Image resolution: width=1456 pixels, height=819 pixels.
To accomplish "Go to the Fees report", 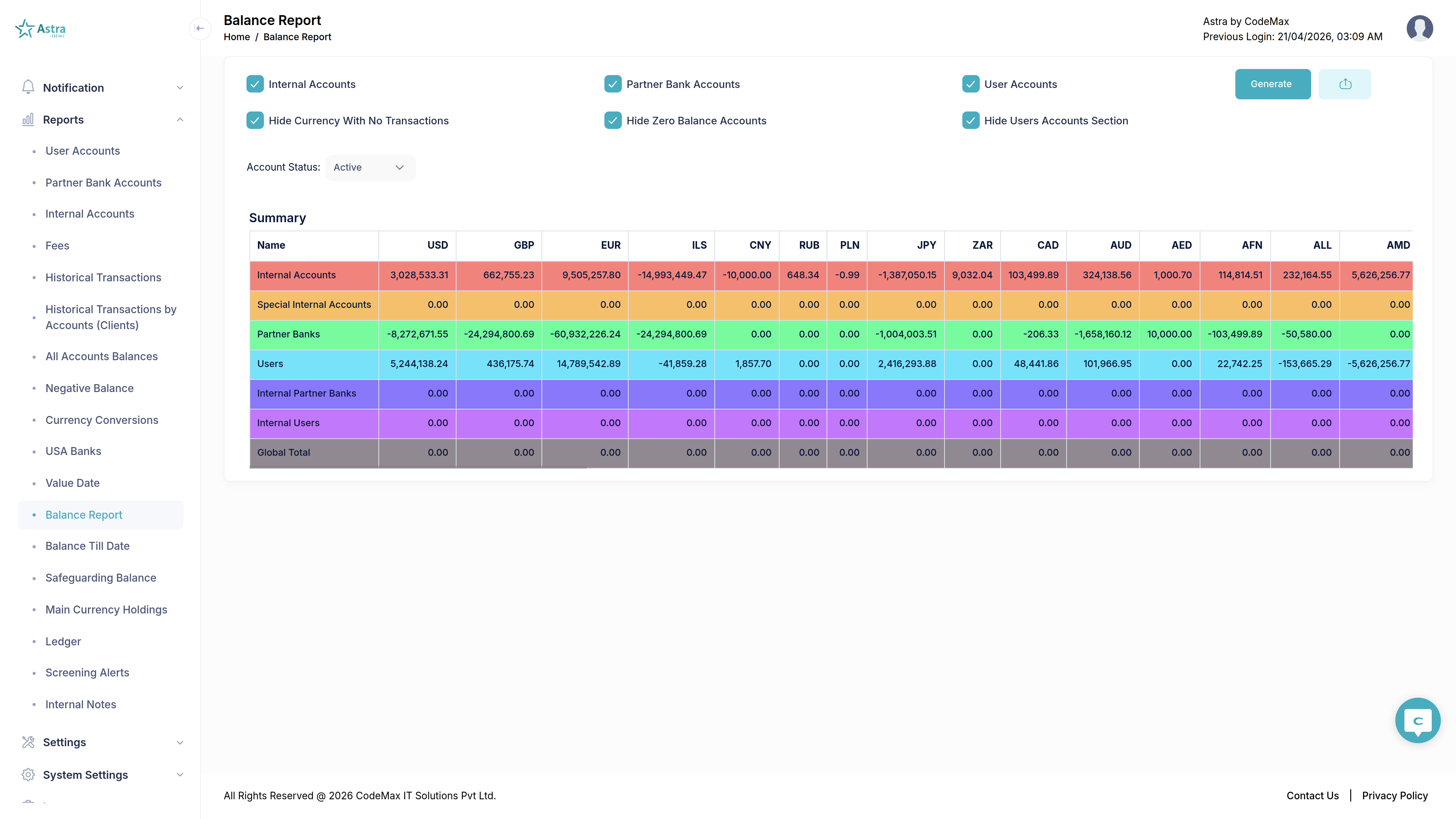I will (57, 246).
